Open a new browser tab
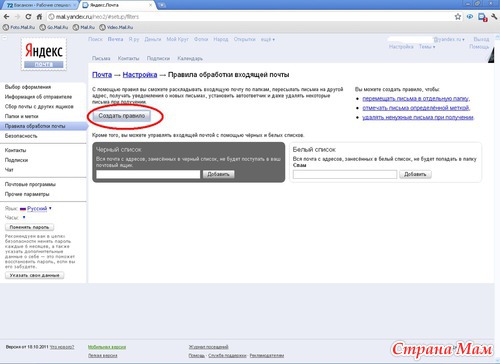The height and width of the screenshot is (364, 500). [162, 5]
